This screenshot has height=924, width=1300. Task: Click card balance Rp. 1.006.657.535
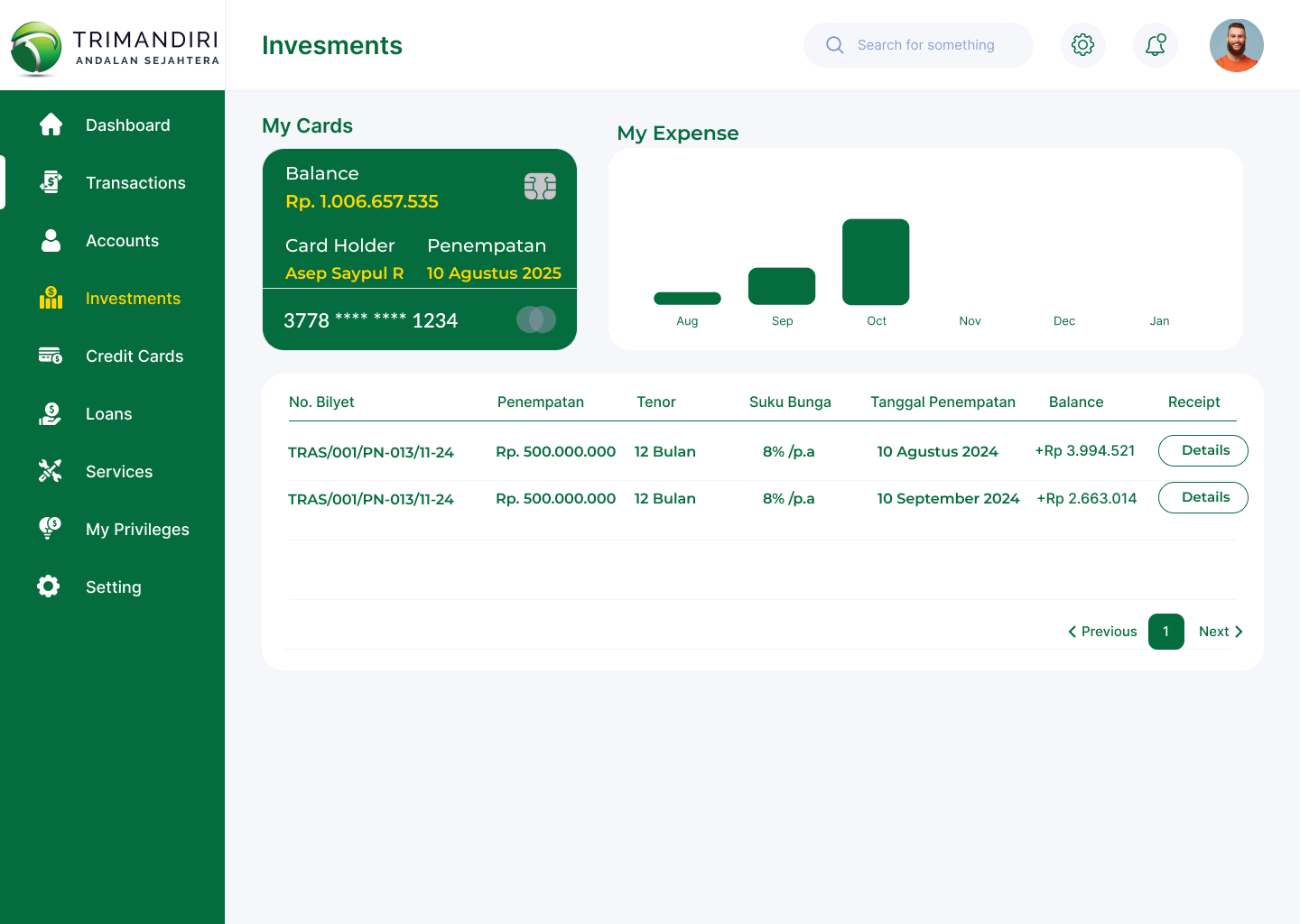click(x=362, y=201)
